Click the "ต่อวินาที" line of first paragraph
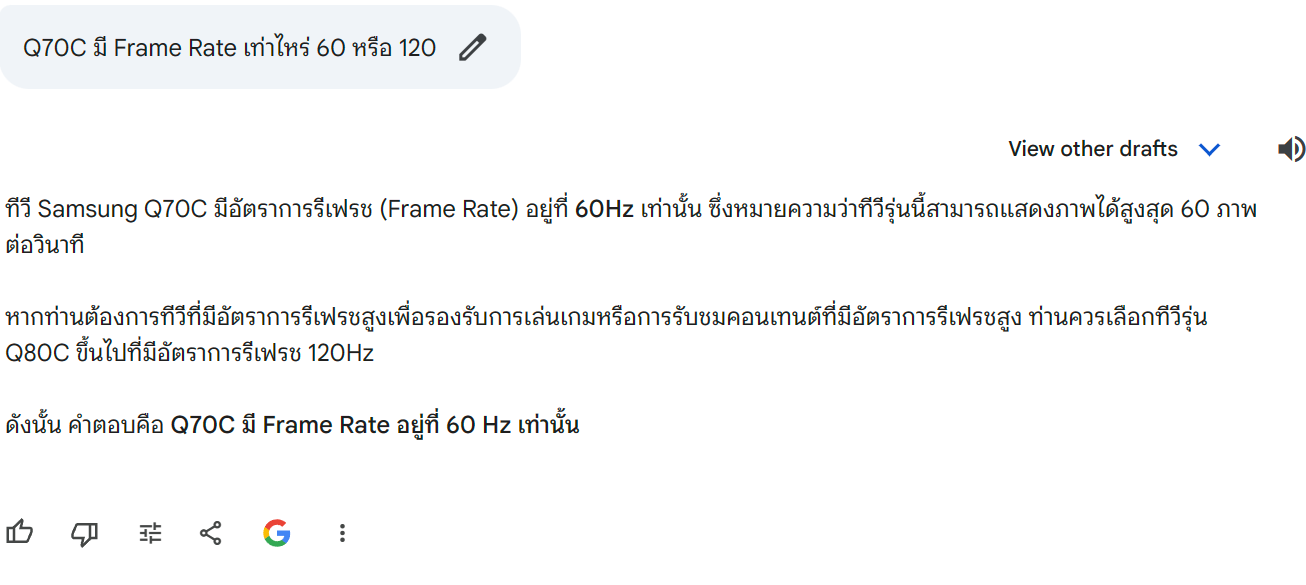The image size is (1306, 585). tap(45, 245)
